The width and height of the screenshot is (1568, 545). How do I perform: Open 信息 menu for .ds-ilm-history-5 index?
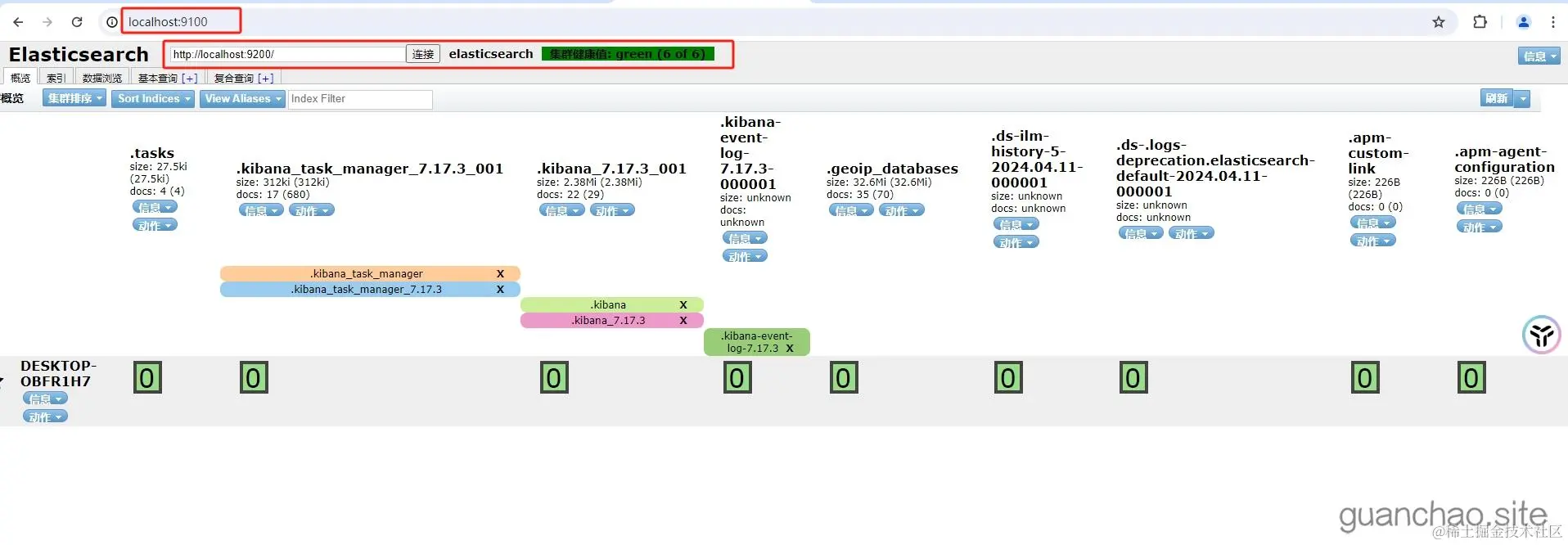pos(1016,224)
